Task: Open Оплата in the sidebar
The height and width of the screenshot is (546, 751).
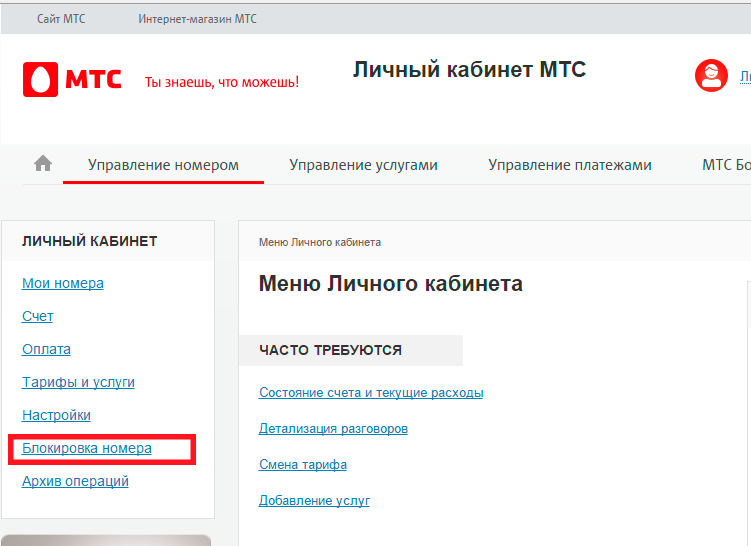Action: [x=46, y=349]
